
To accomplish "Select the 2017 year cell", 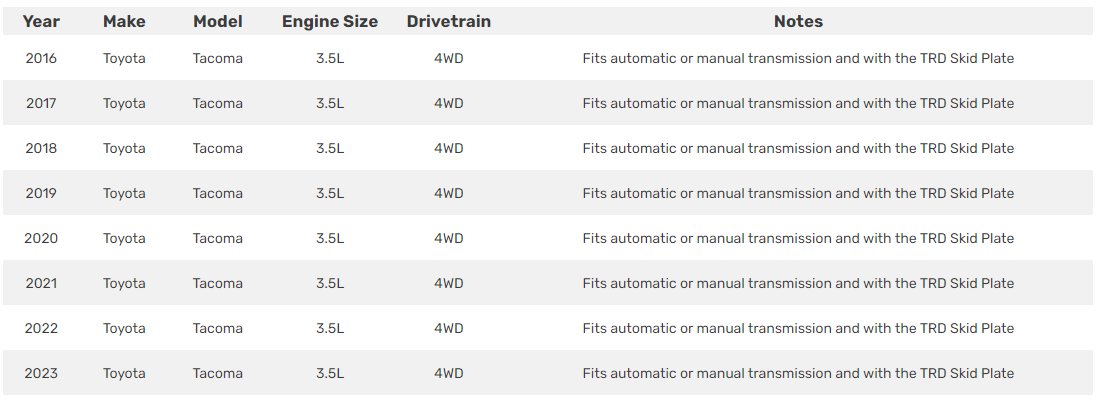I will tap(41, 104).
